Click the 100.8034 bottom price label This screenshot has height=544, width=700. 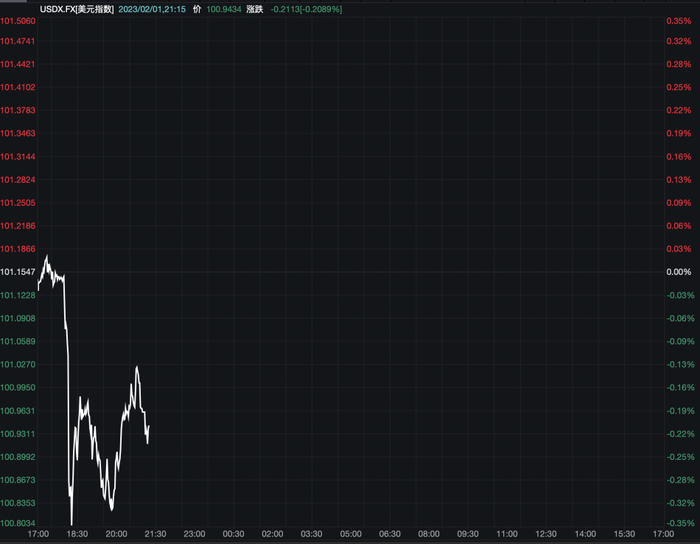(x=18, y=523)
